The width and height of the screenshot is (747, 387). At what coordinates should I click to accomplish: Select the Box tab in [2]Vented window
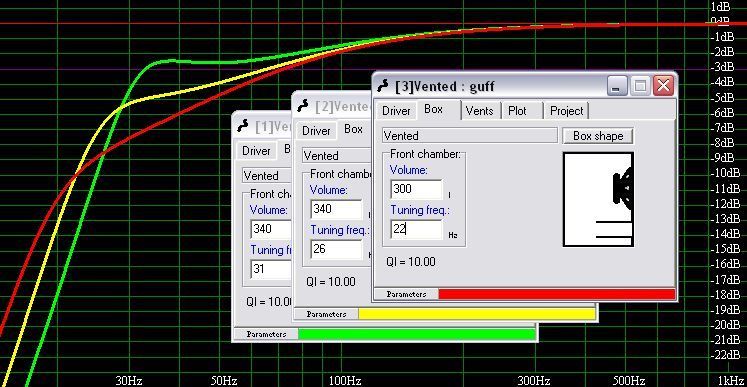(x=353, y=129)
